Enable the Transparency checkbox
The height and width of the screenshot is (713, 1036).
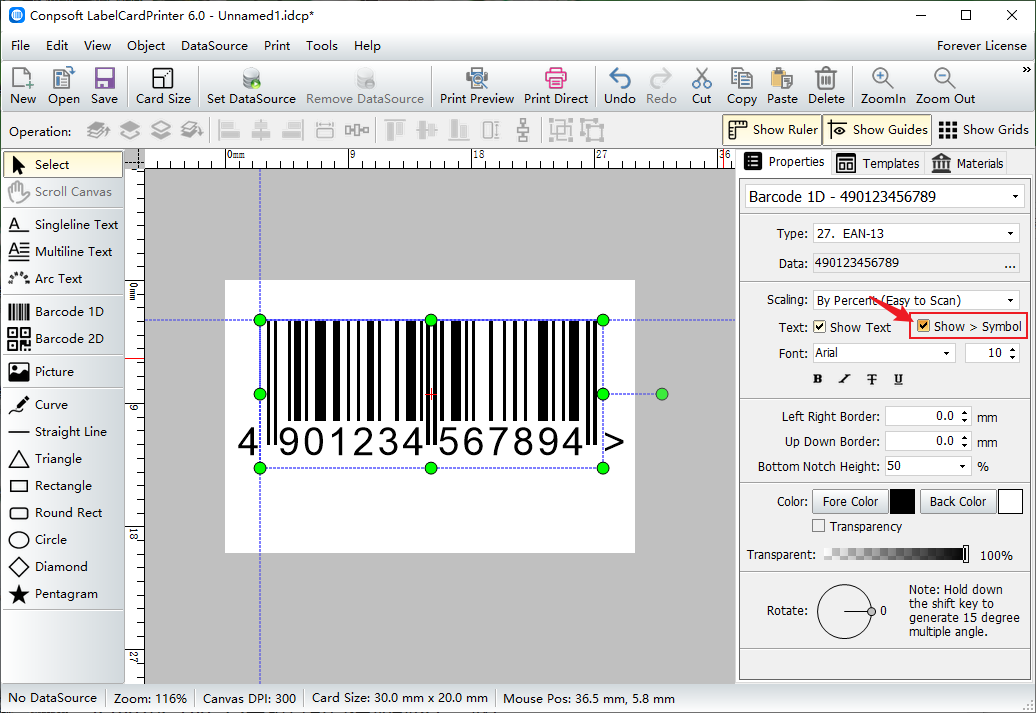(x=819, y=526)
